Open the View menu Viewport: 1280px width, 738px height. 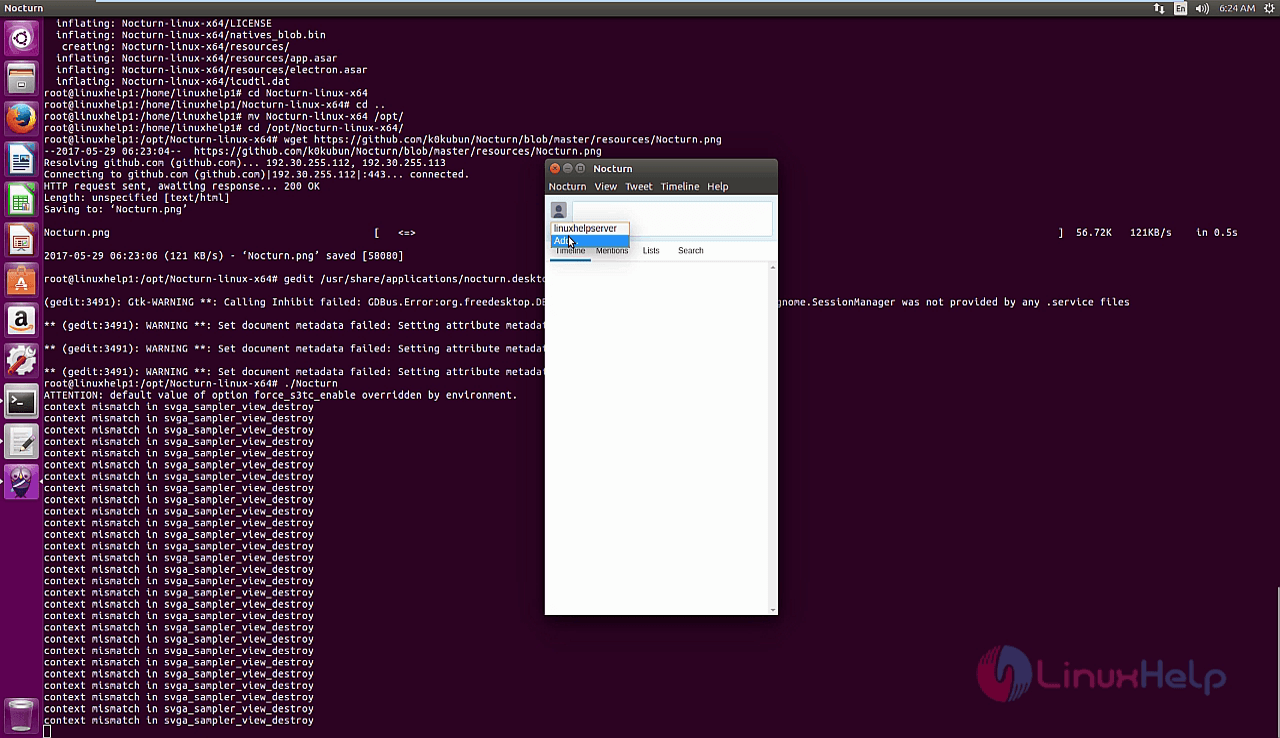point(606,187)
